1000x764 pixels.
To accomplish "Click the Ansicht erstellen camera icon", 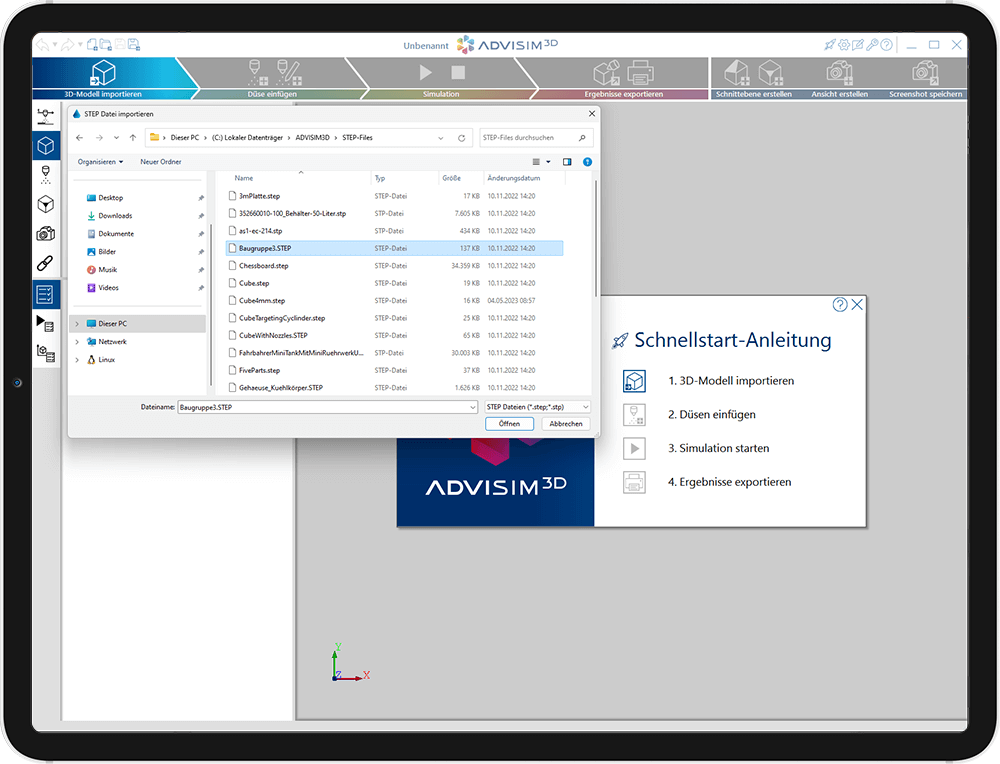I will pos(839,73).
